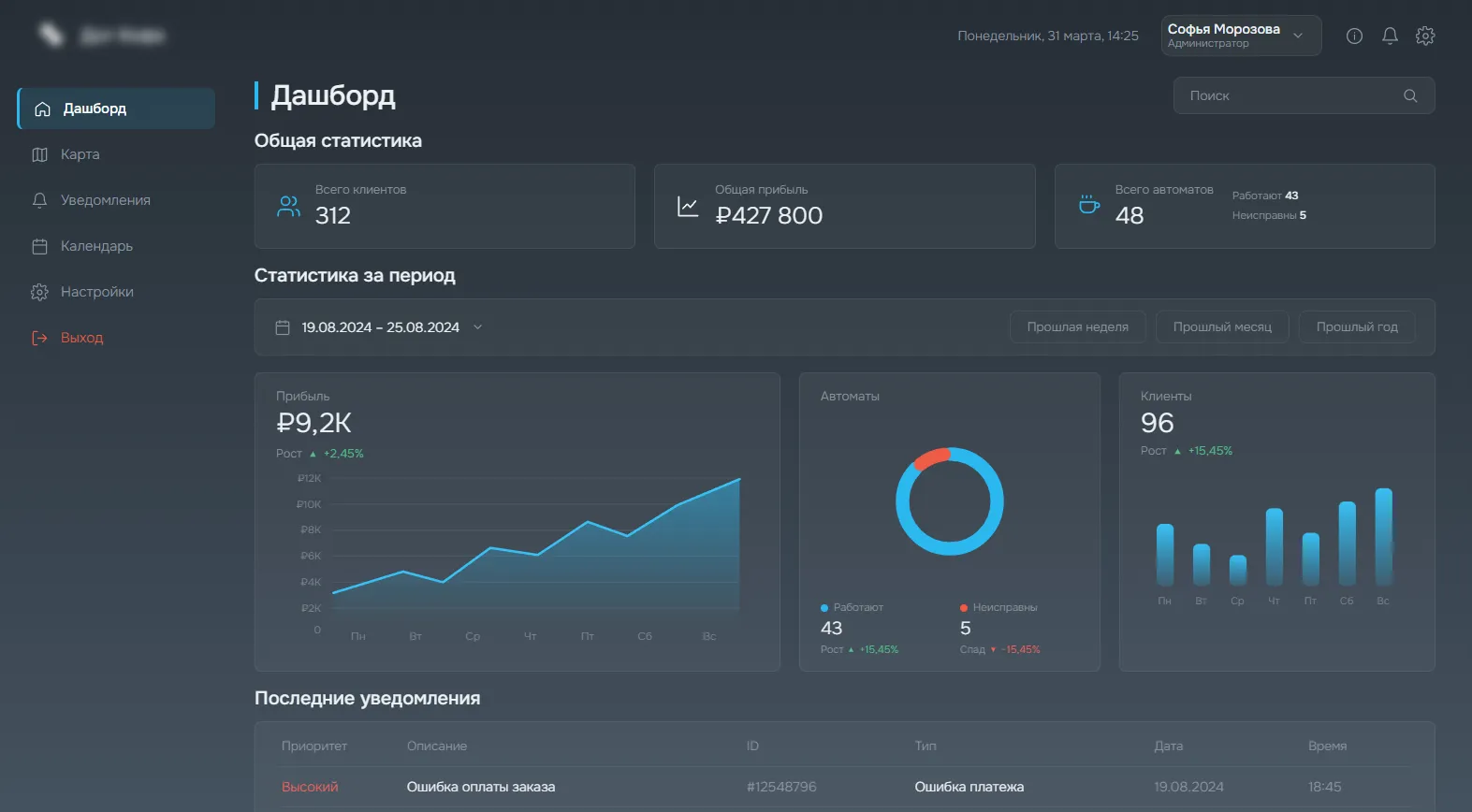This screenshot has height=812, width=1472.
Task: Click Тип column header
Action: (925, 746)
